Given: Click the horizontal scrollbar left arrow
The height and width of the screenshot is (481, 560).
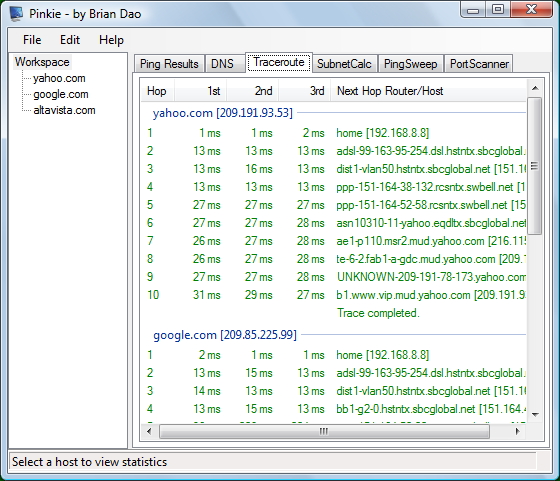Looking at the screenshot, I should coord(149,431).
